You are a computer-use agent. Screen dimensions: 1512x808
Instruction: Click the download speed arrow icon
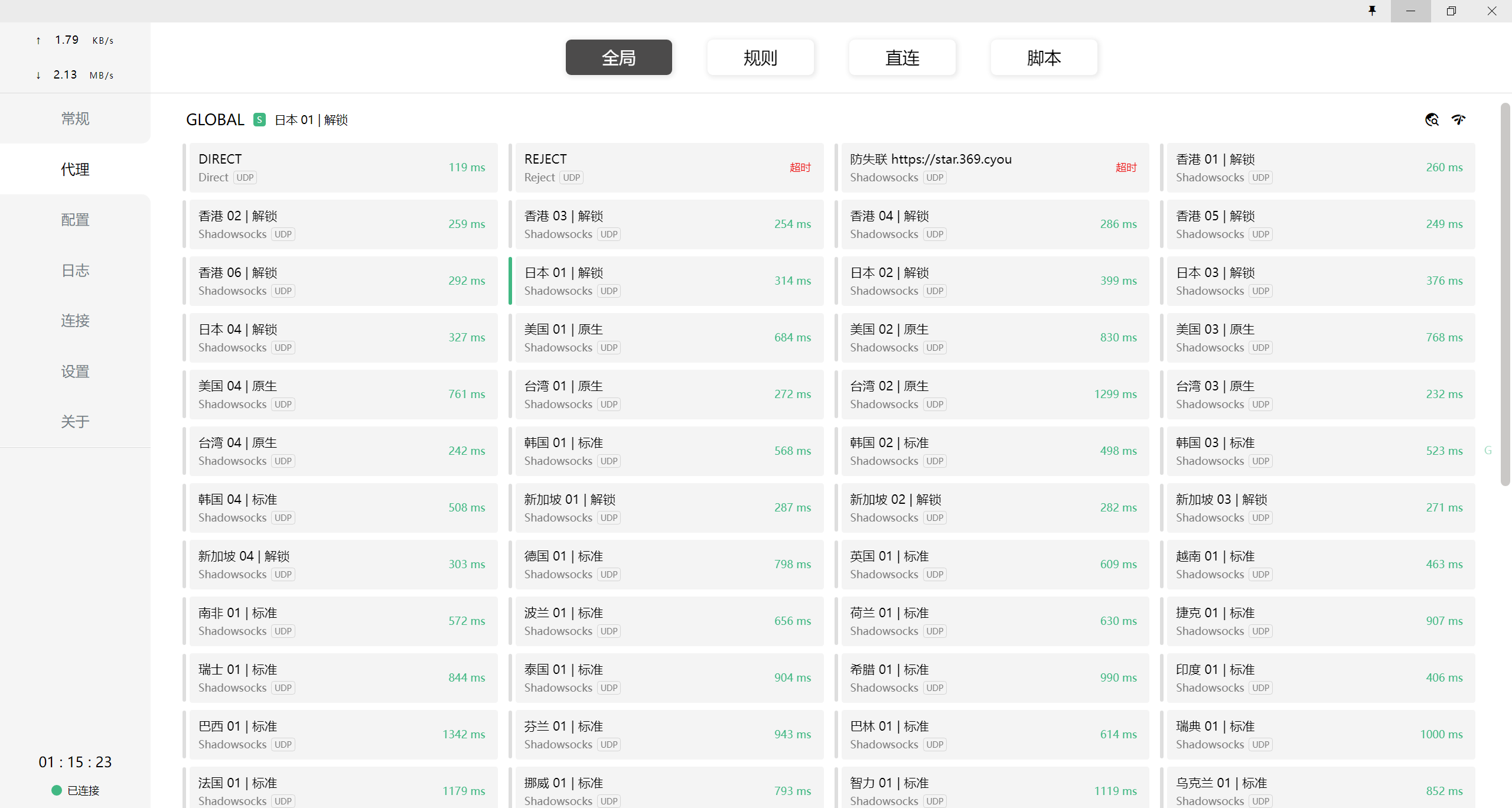pos(38,75)
